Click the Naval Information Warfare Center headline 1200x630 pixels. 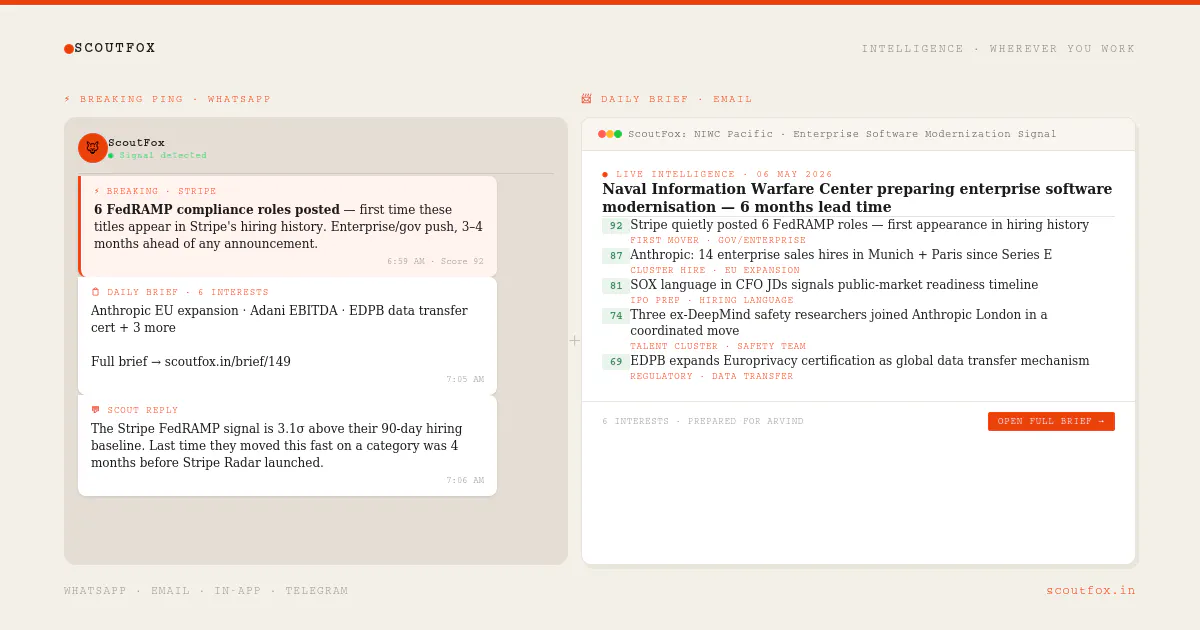point(857,198)
